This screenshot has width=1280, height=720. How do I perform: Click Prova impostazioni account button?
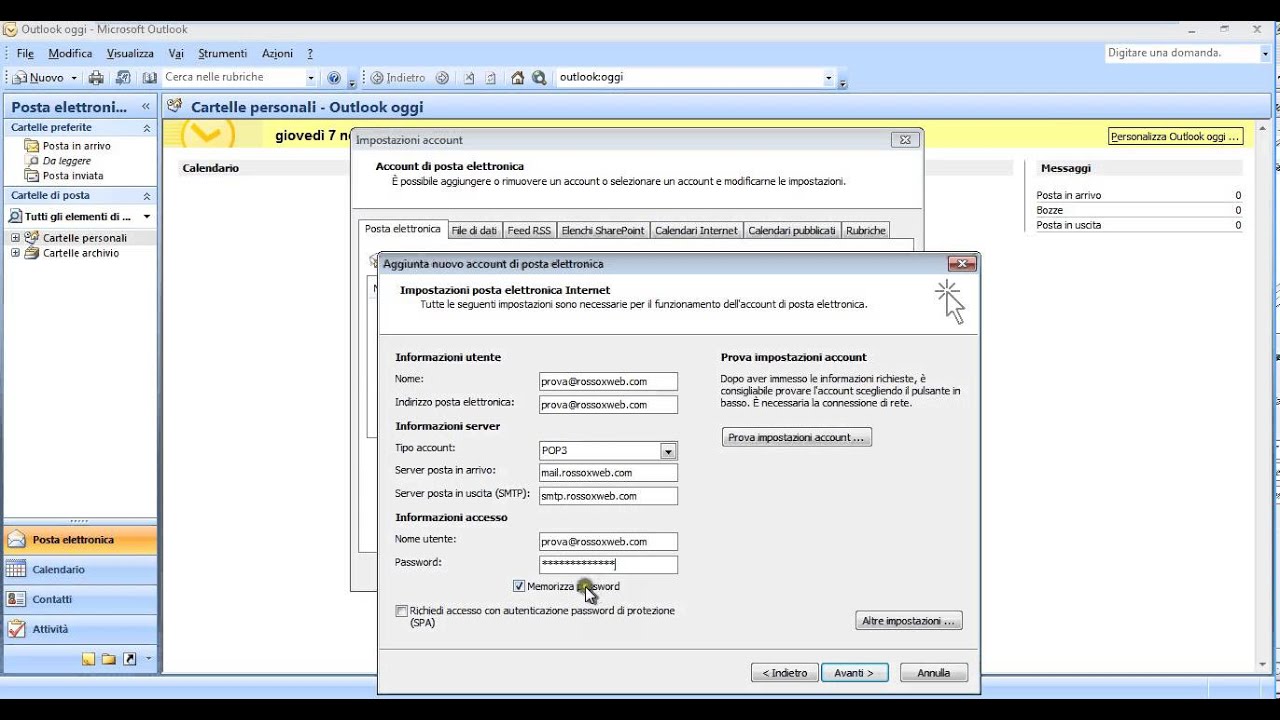pyautogui.click(x=796, y=438)
